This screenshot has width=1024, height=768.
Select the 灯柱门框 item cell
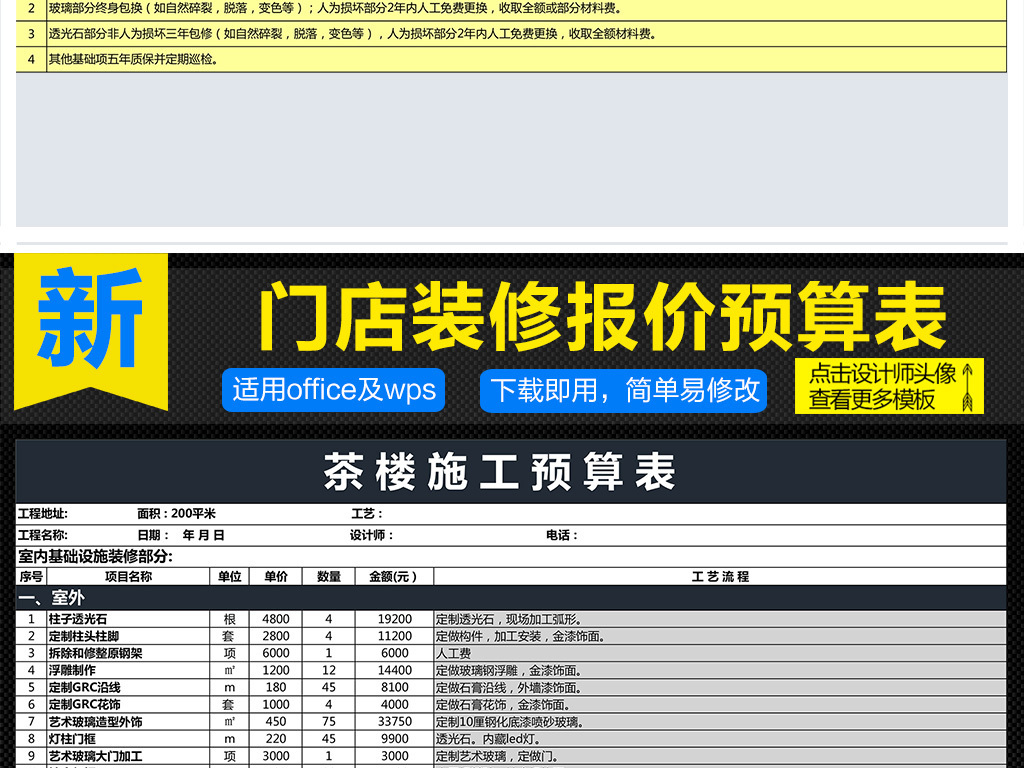128,739
